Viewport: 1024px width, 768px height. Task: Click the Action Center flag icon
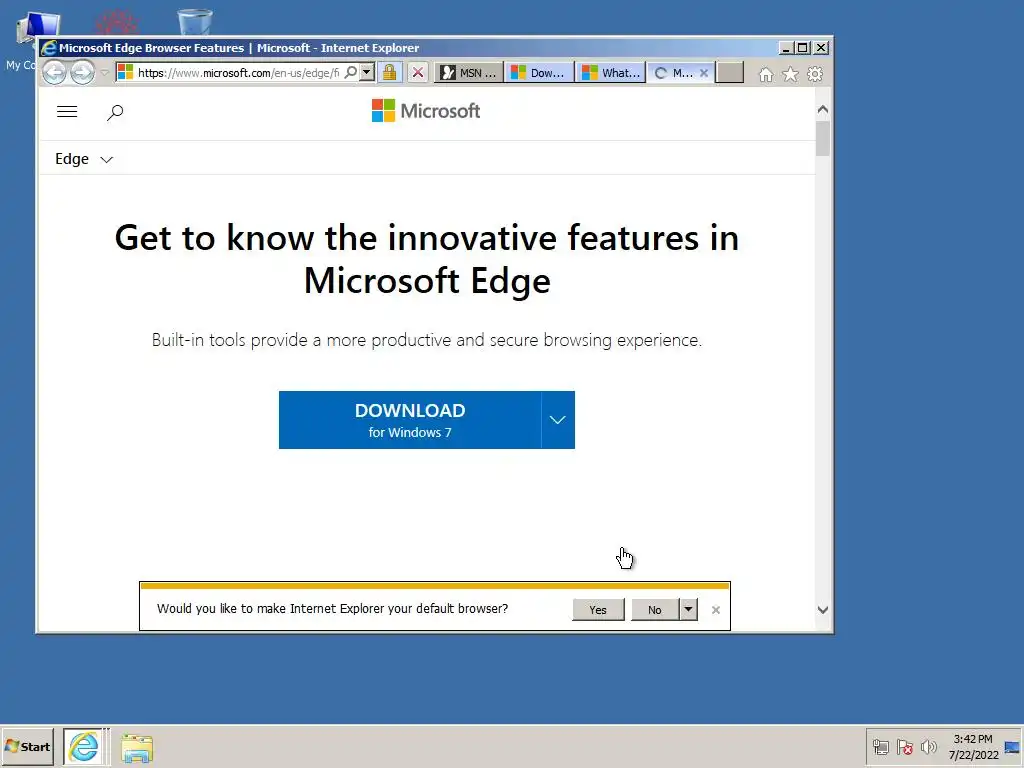904,747
